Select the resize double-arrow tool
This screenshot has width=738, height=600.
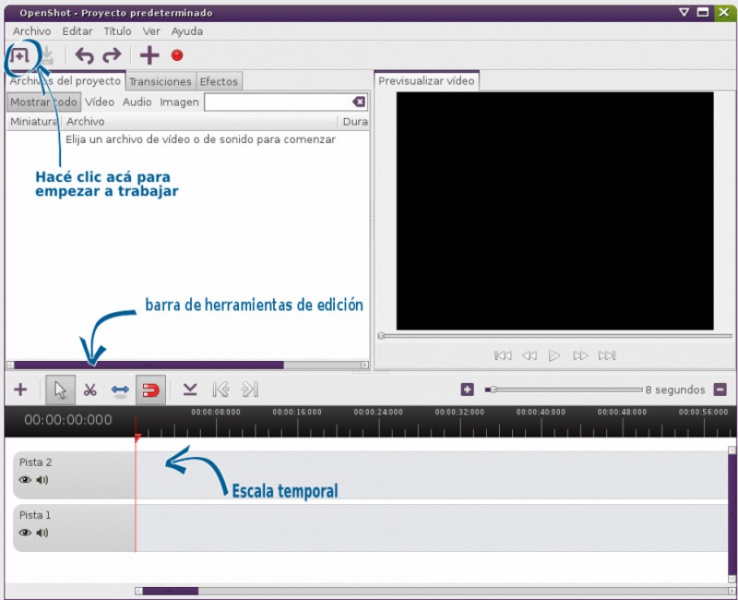coord(120,390)
